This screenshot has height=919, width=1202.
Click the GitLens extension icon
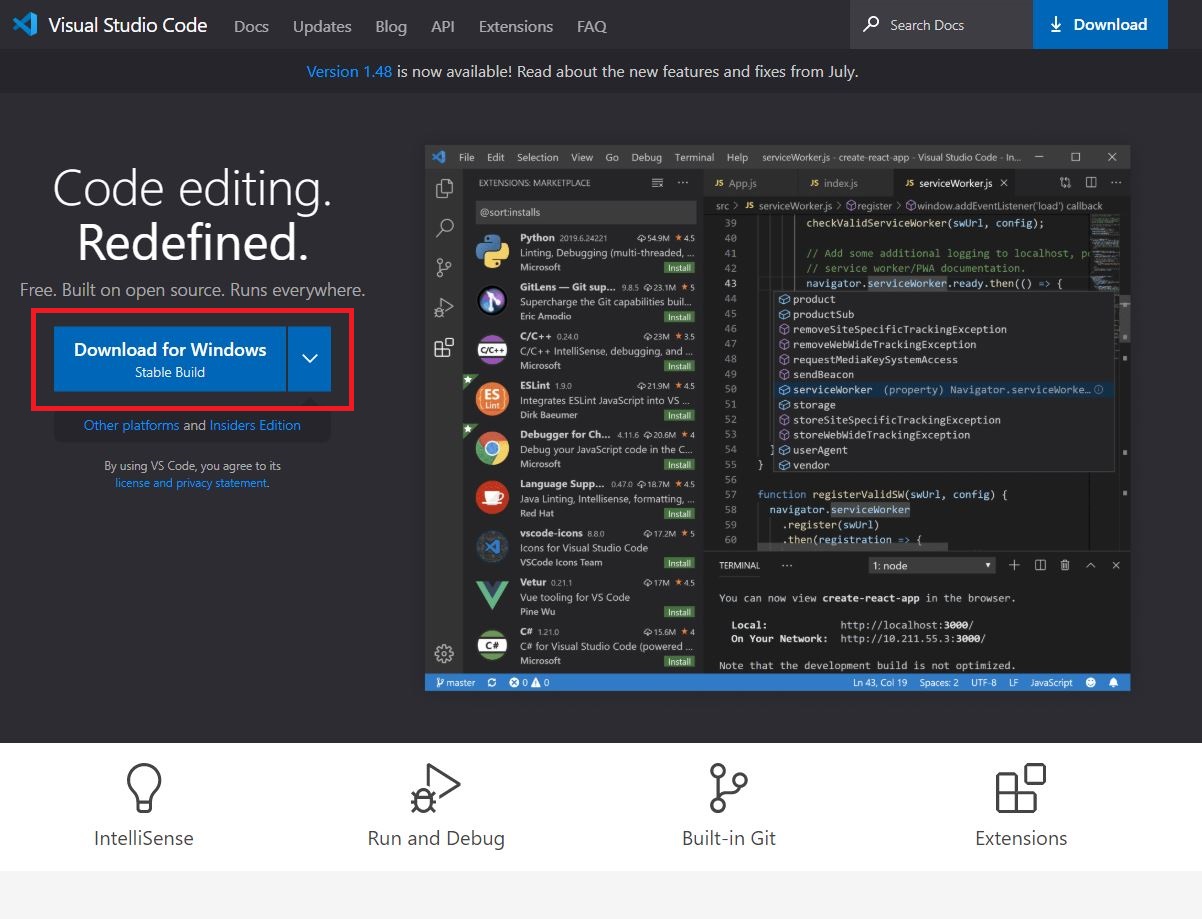tap(492, 300)
